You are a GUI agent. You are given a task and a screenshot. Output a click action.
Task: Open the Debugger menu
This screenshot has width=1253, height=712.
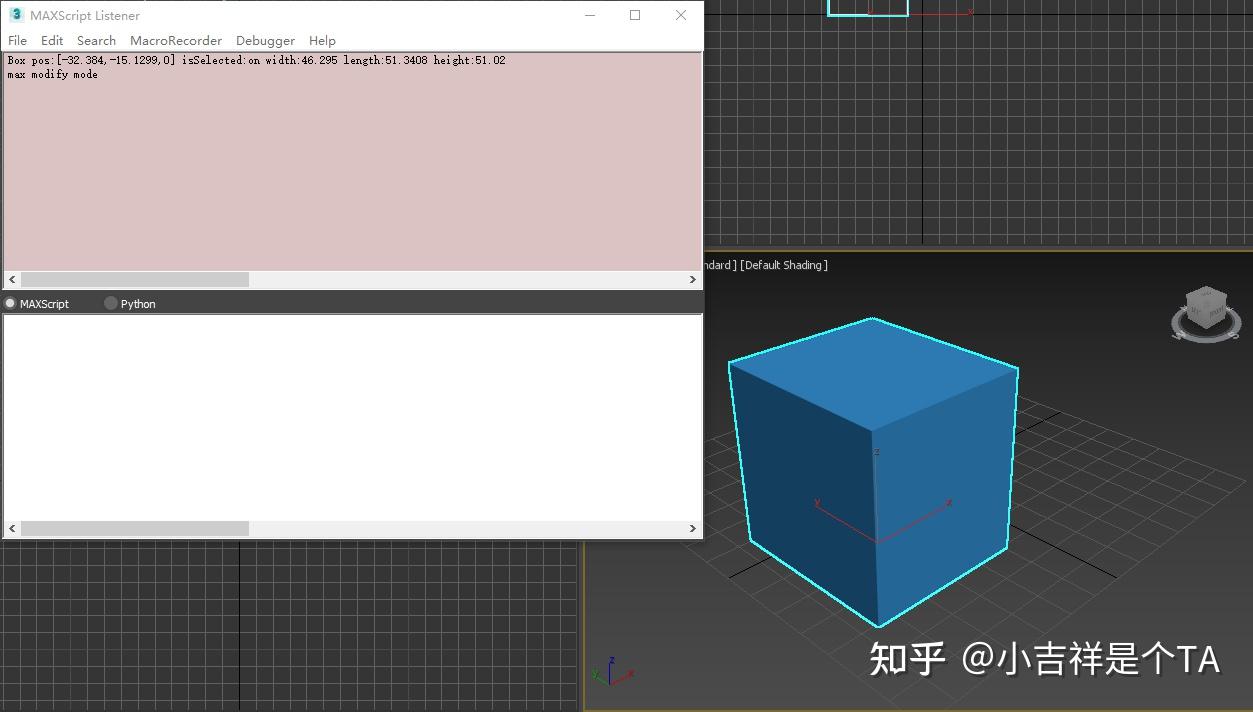[265, 40]
